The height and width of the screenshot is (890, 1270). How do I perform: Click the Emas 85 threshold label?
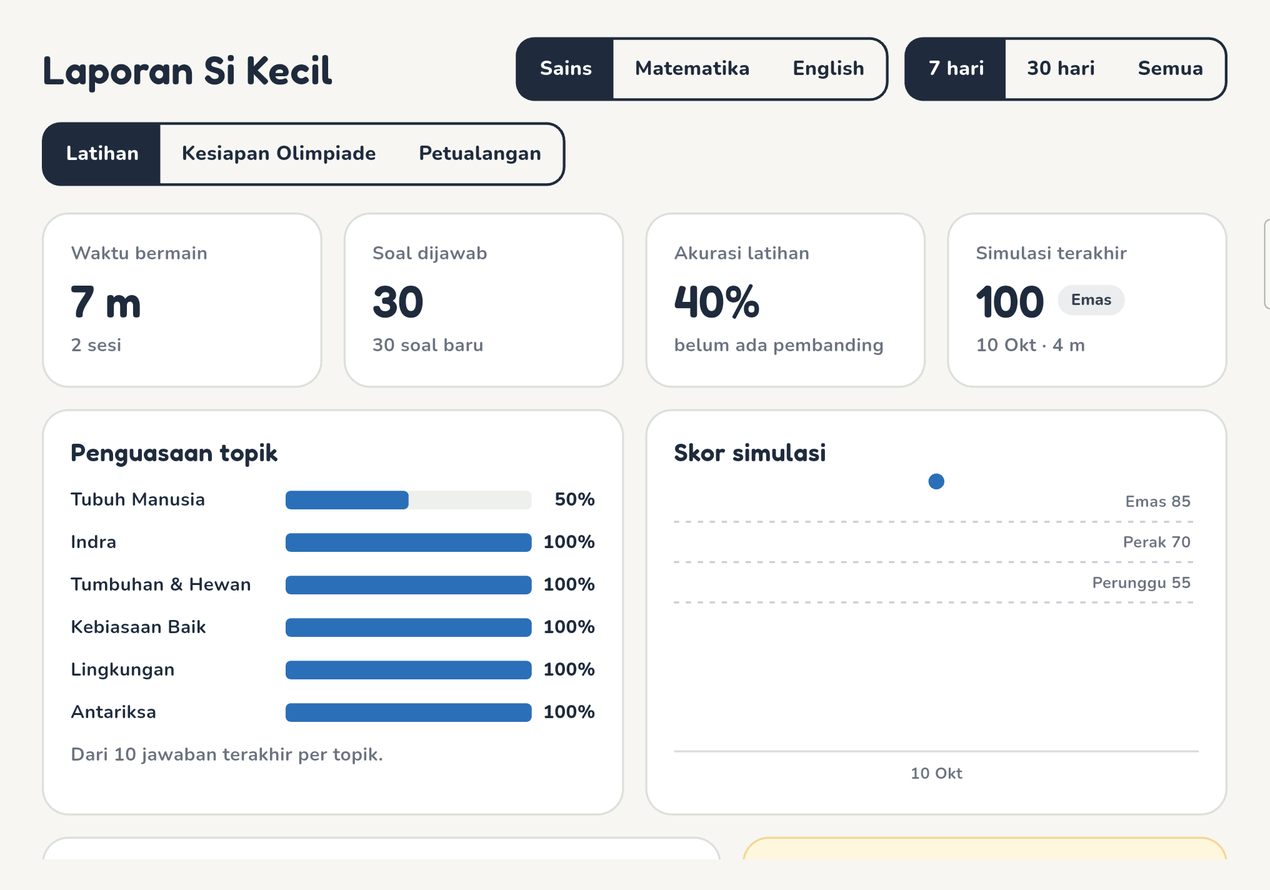1158,502
